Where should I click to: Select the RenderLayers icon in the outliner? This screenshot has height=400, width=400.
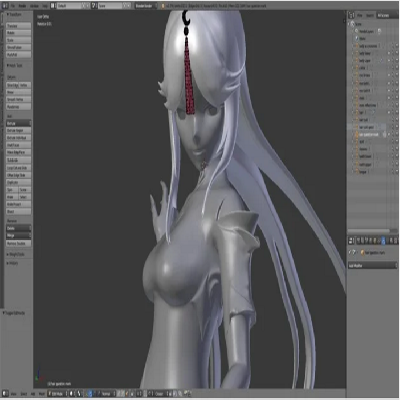(357, 31)
